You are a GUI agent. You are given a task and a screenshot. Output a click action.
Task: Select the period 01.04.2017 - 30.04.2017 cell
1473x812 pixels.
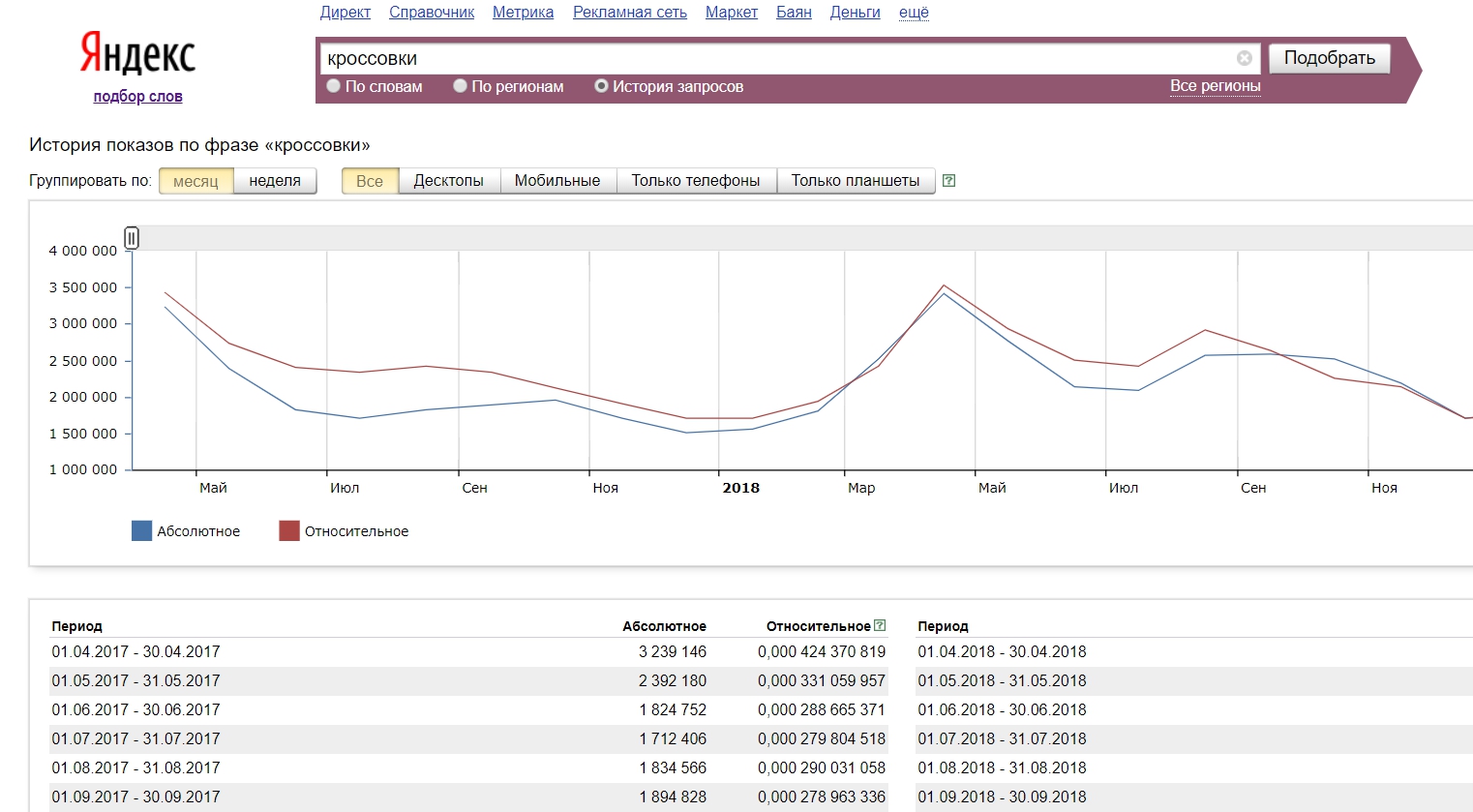tap(135, 651)
